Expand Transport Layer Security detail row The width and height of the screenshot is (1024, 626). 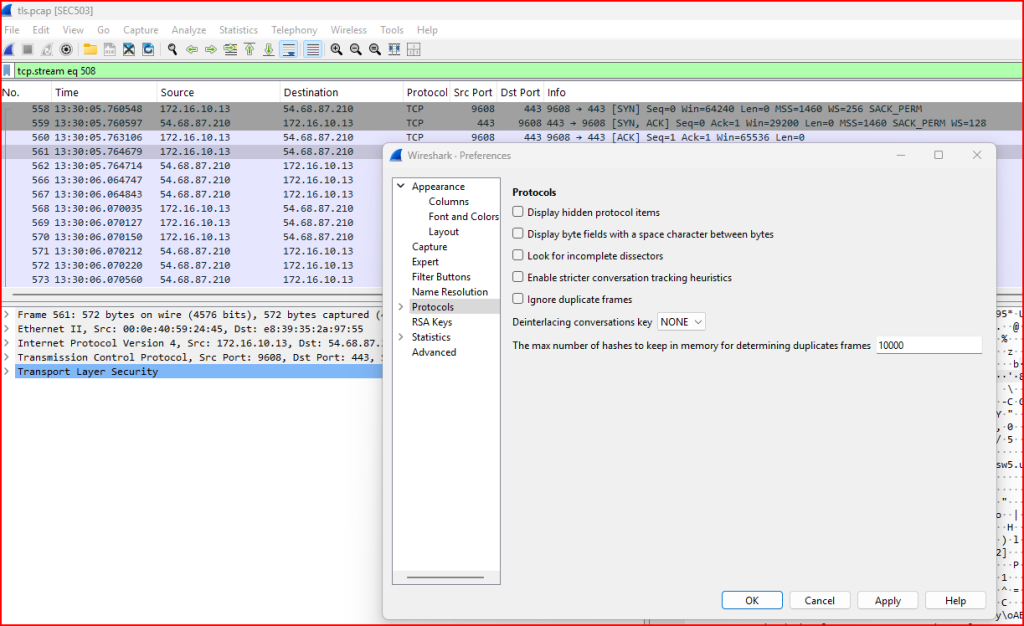[x=7, y=371]
